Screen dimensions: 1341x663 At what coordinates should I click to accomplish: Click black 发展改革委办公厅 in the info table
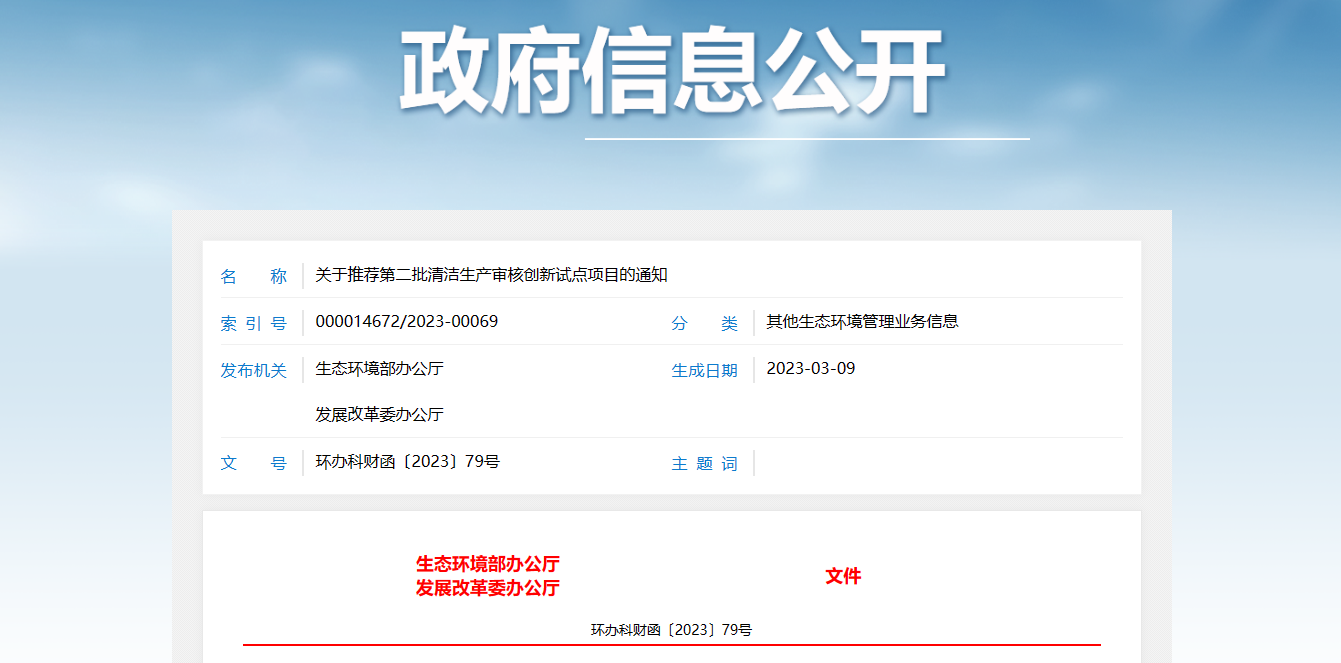pyautogui.click(x=379, y=415)
